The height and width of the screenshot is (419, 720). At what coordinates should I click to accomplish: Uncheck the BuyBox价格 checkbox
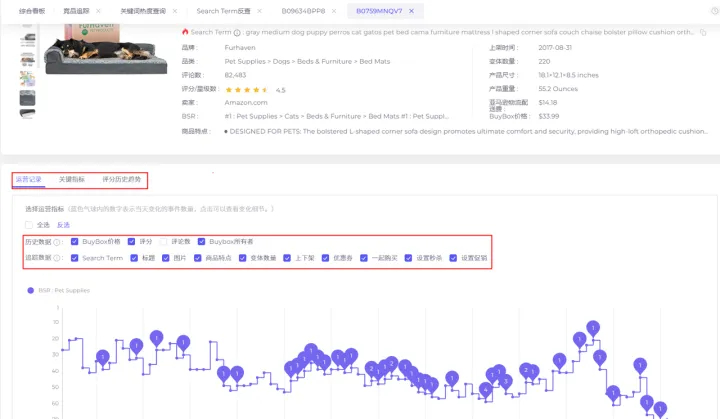coord(74,242)
